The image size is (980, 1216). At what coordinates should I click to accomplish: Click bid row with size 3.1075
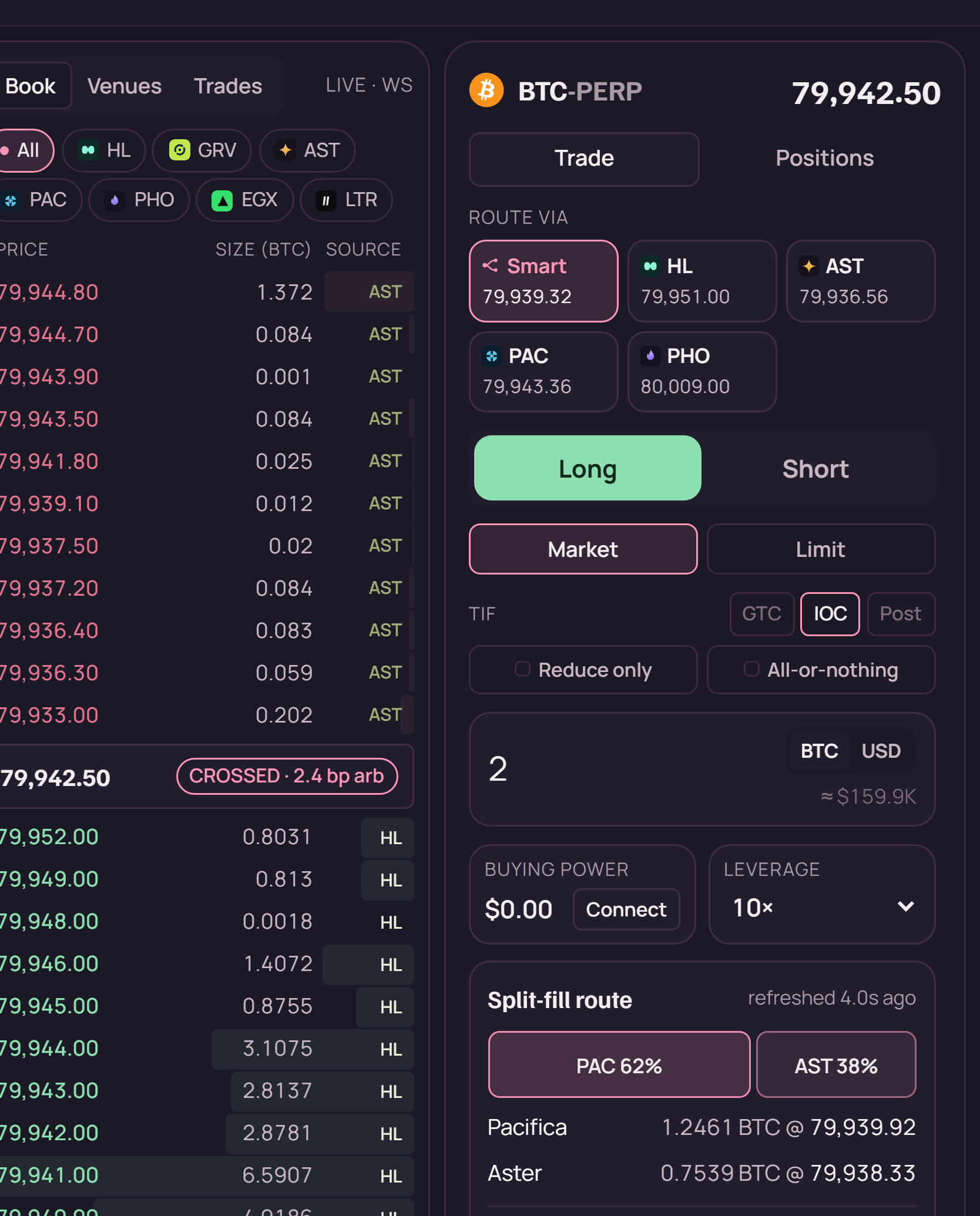click(206, 1049)
